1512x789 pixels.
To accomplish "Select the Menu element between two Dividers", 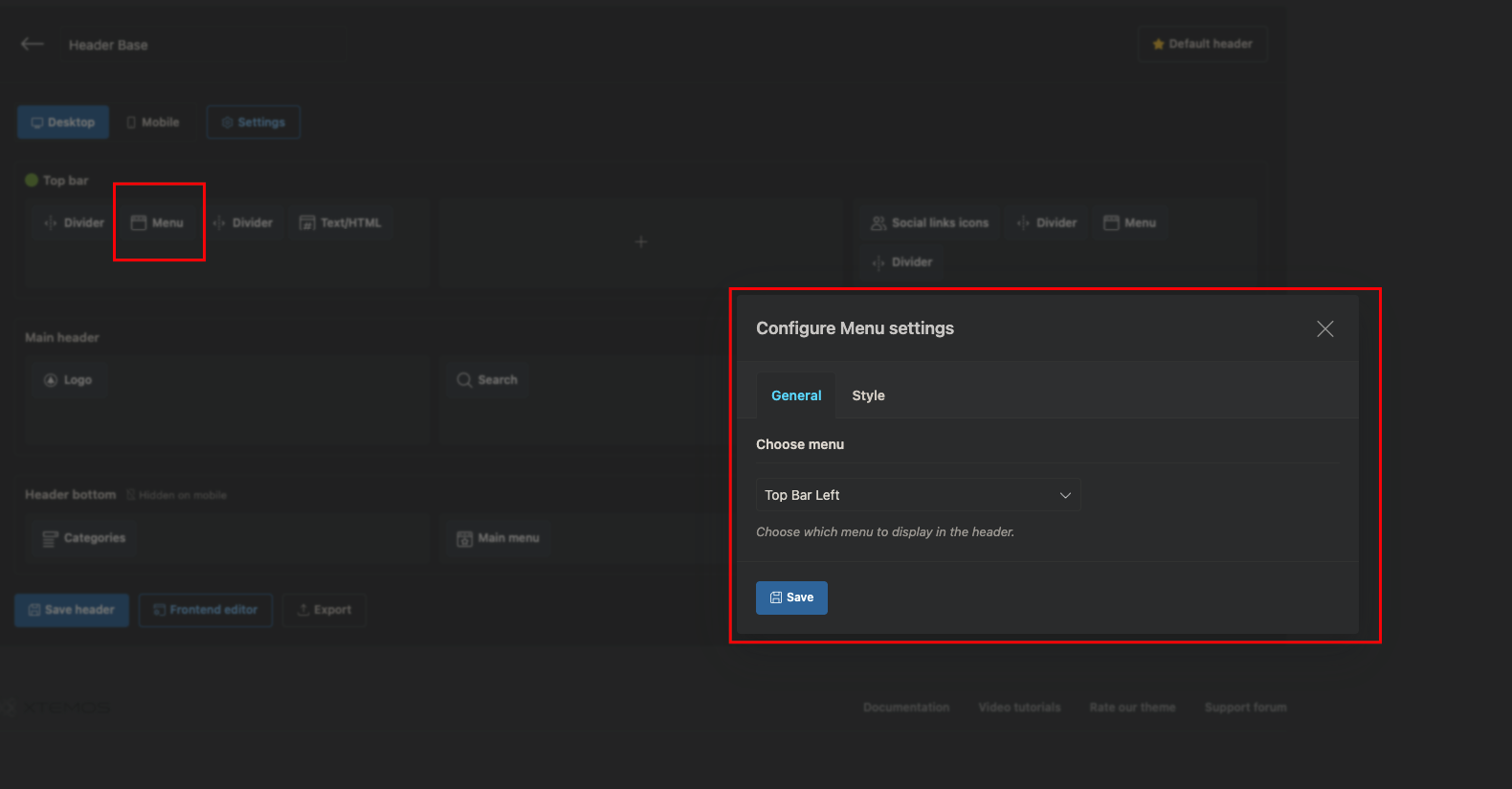I will click(158, 223).
